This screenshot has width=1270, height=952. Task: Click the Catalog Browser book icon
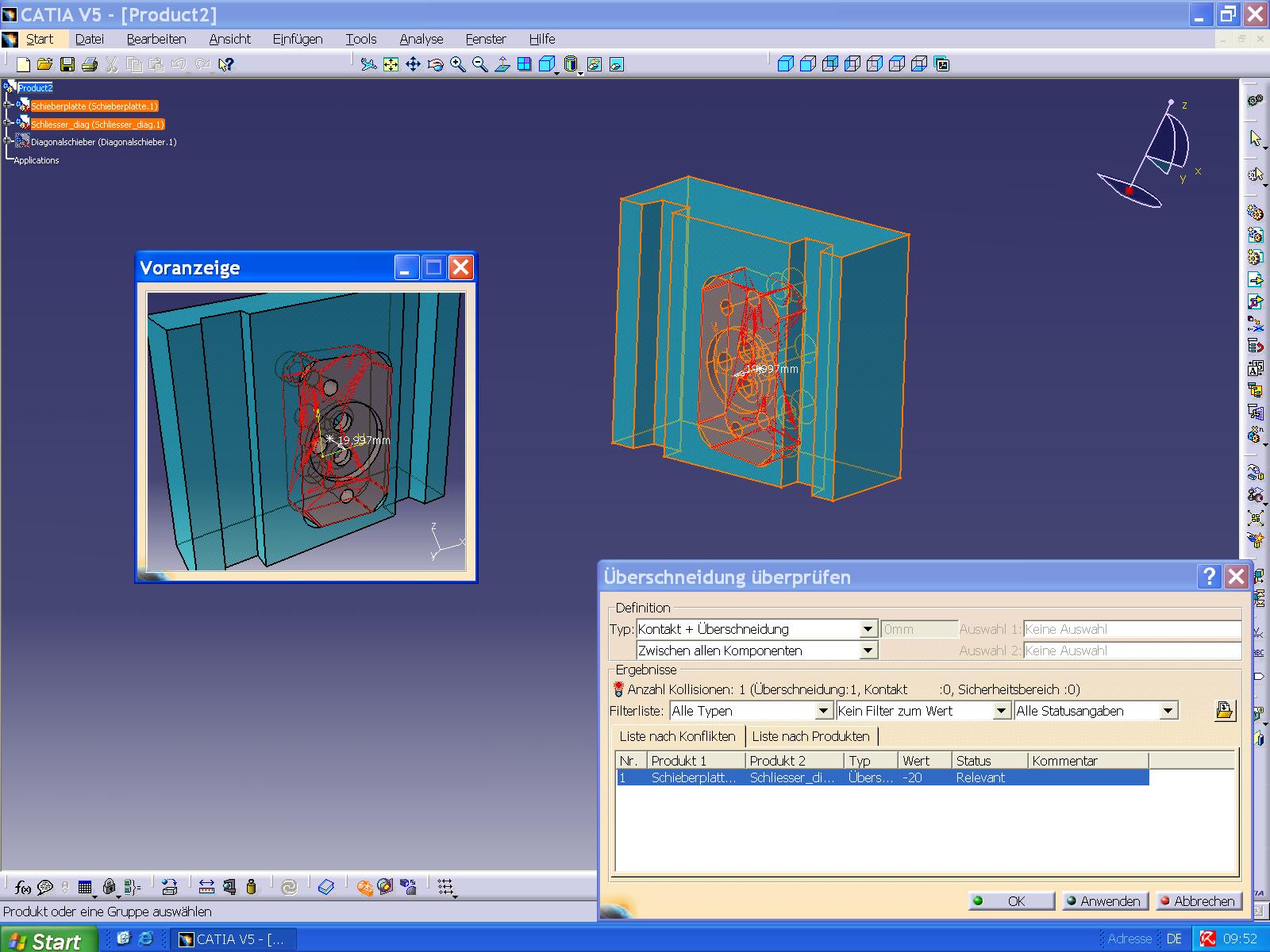[326, 887]
